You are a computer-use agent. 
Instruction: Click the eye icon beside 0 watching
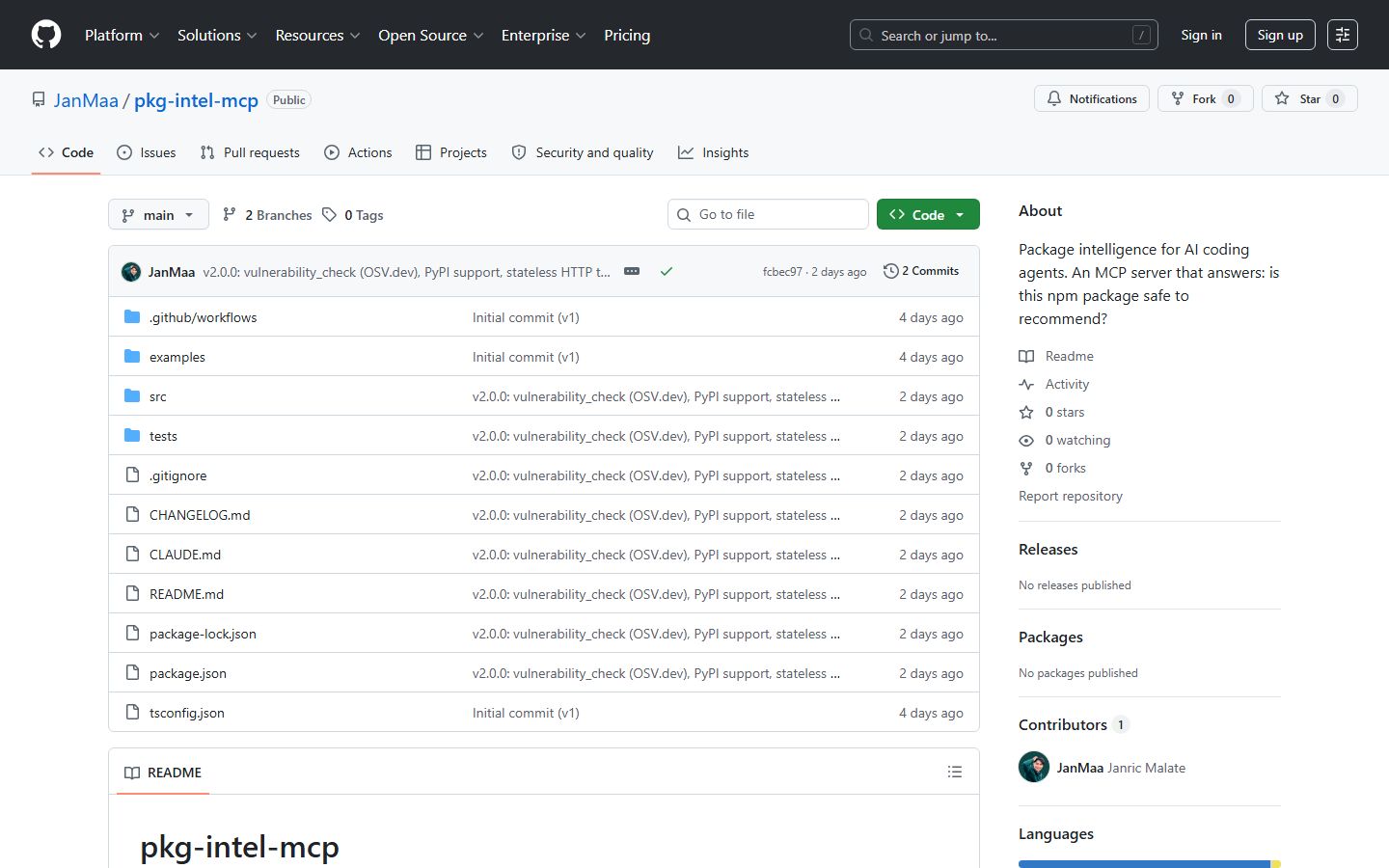coord(1026,440)
